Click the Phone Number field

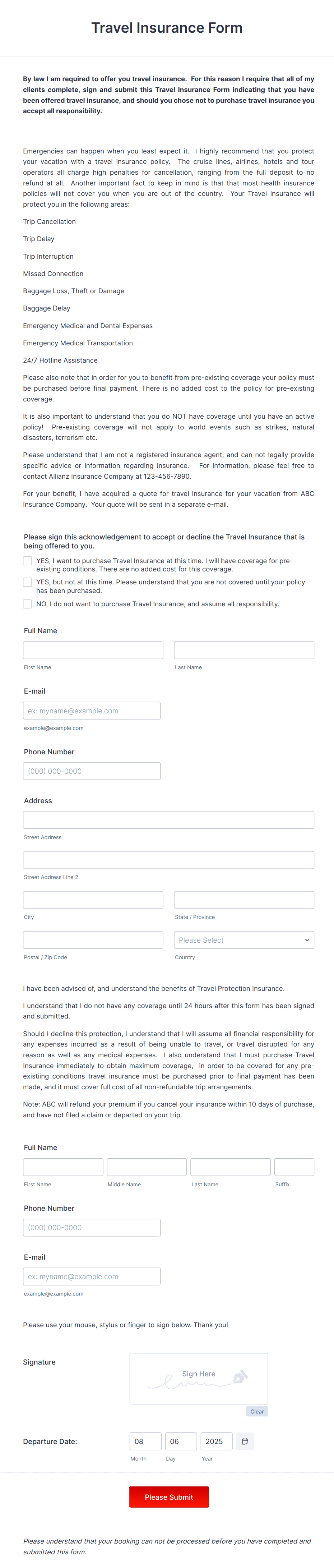92,771
